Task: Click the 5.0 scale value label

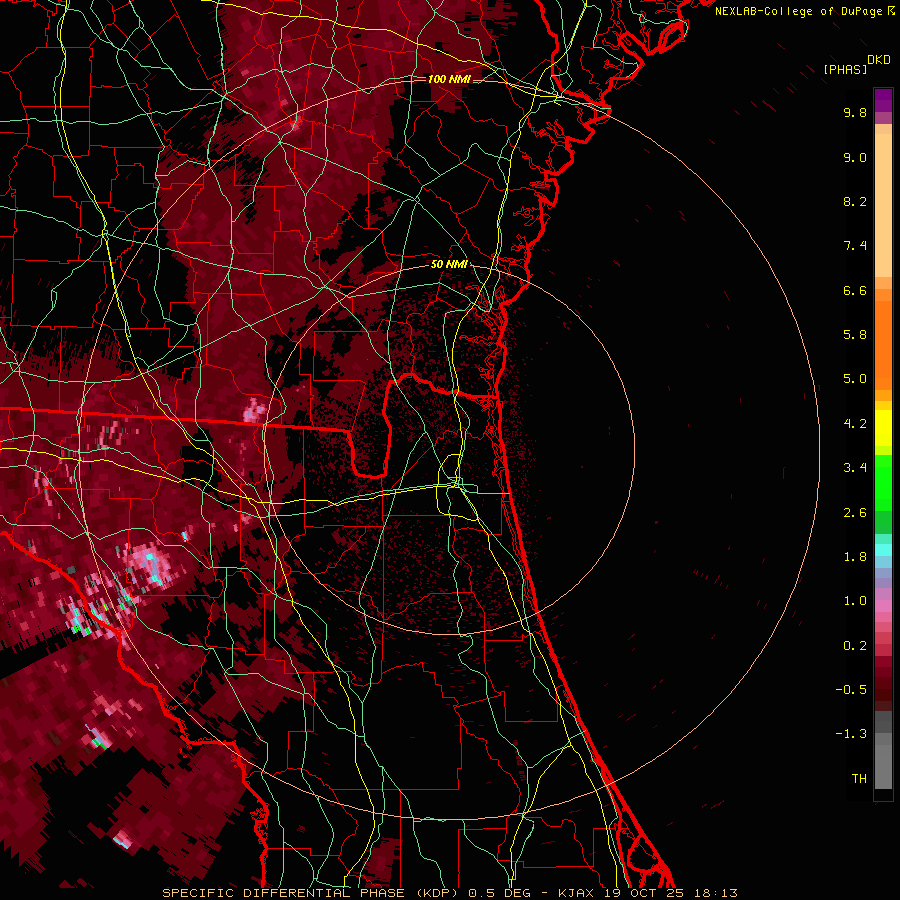Action: 855,379
